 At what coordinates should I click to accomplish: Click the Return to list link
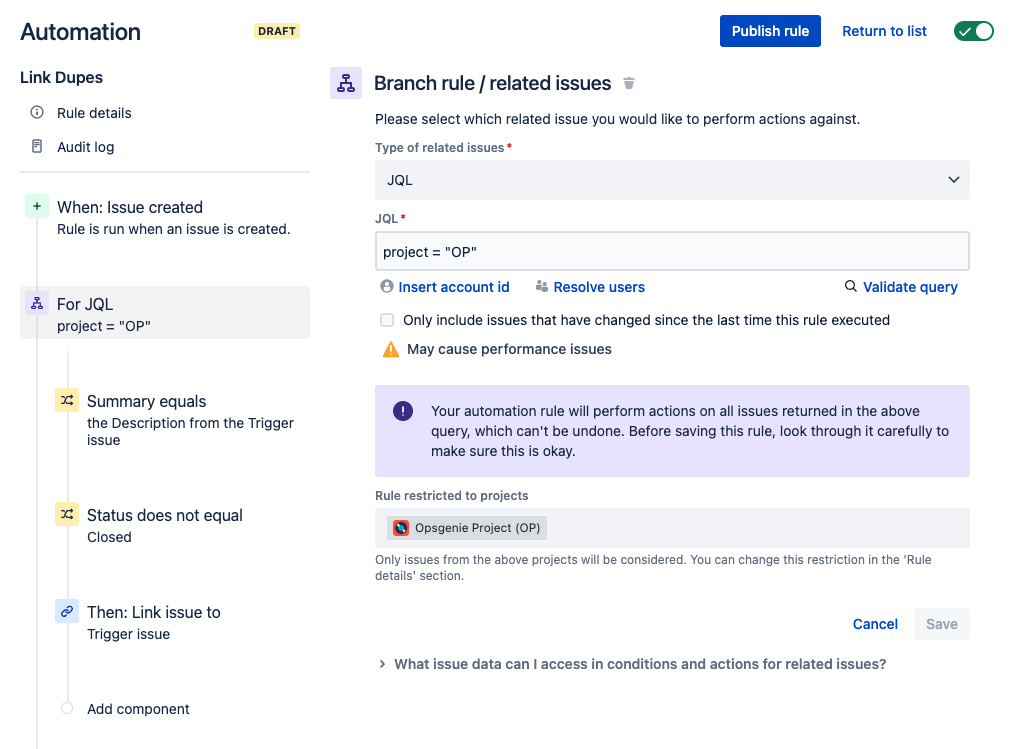[884, 31]
